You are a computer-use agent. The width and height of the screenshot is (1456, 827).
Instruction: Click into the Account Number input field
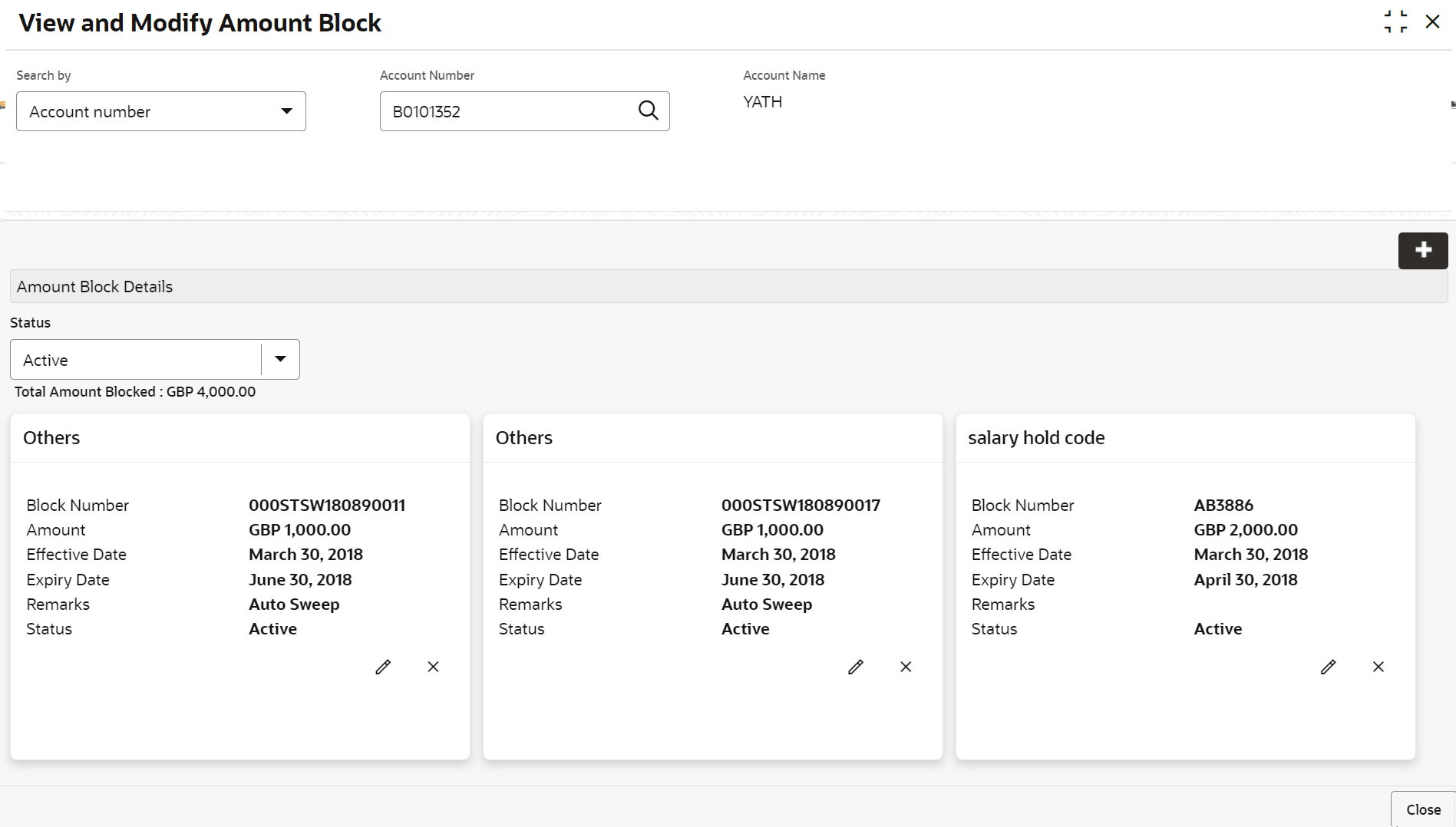[x=507, y=111]
